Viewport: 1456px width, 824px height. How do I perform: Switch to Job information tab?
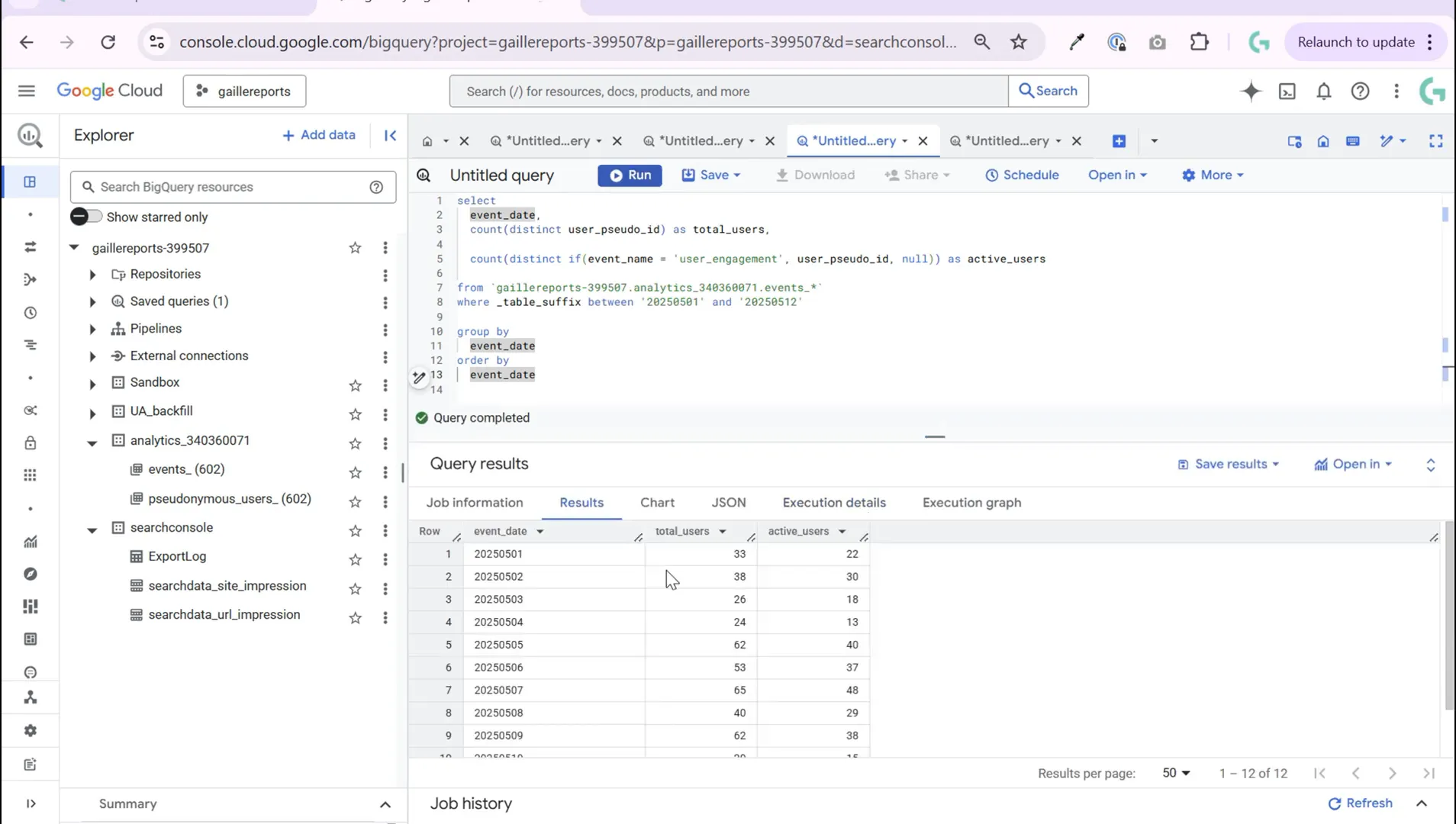tap(475, 503)
